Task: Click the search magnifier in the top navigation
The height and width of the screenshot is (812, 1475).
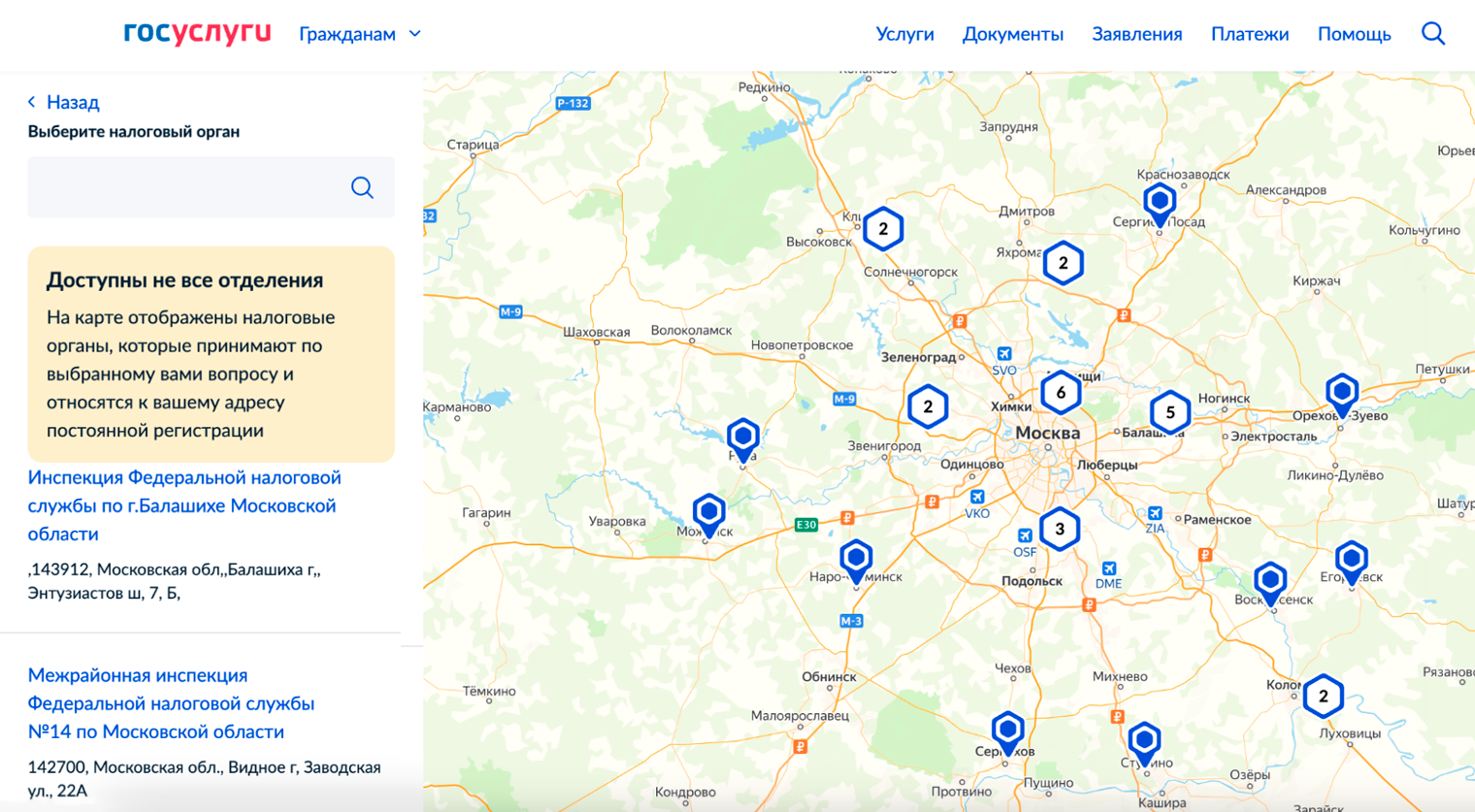Action: click(x=1432, y=34)
